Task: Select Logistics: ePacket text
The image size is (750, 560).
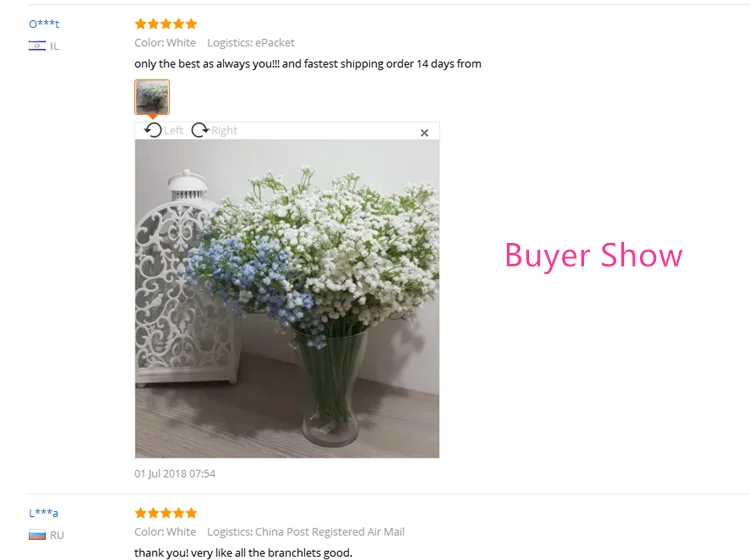Action: pyautogui.click(x=251, y=43)
